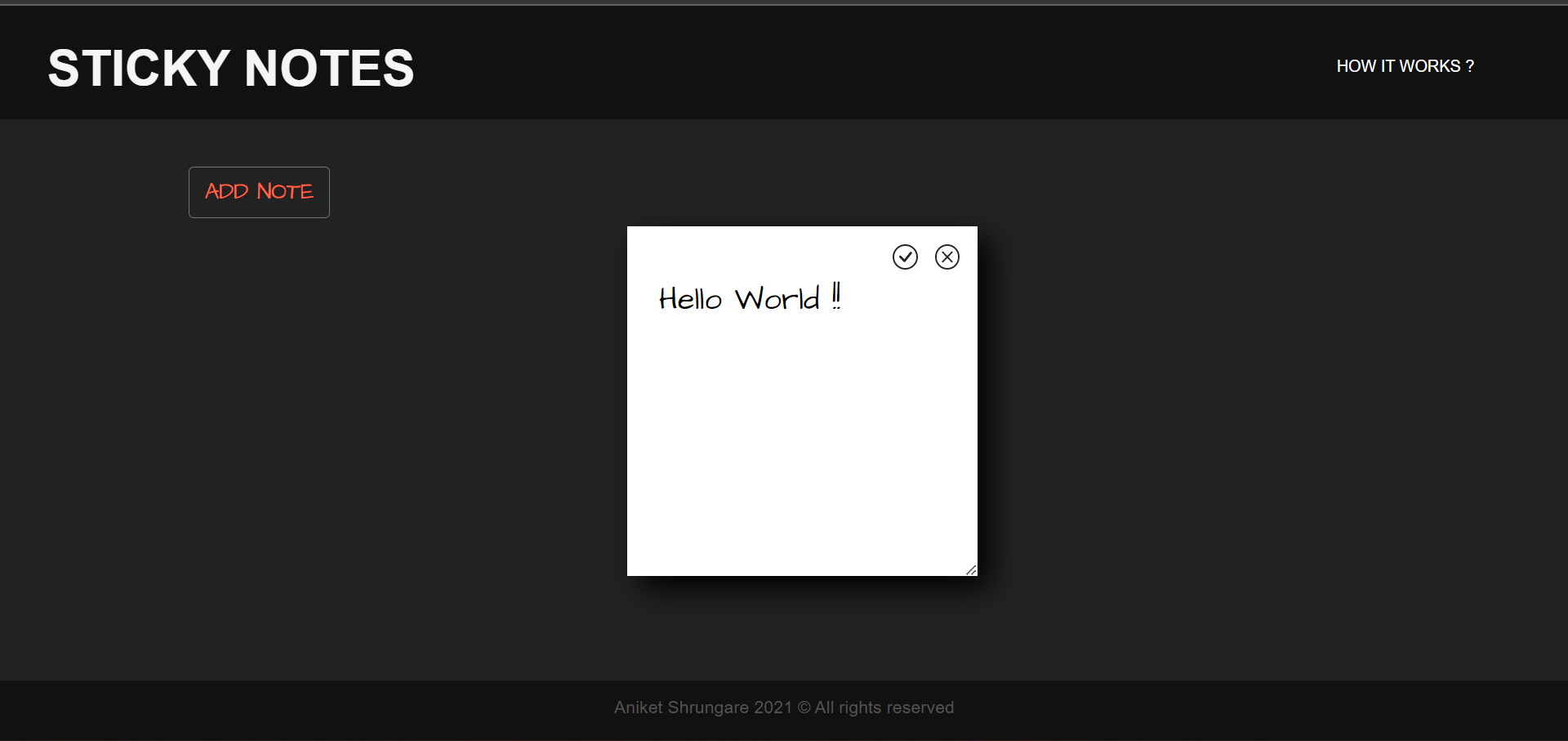Screen dimensions: 1568x741
Task: Click the Aniket Shrungare copyright footer text
Action: [783, 708]
